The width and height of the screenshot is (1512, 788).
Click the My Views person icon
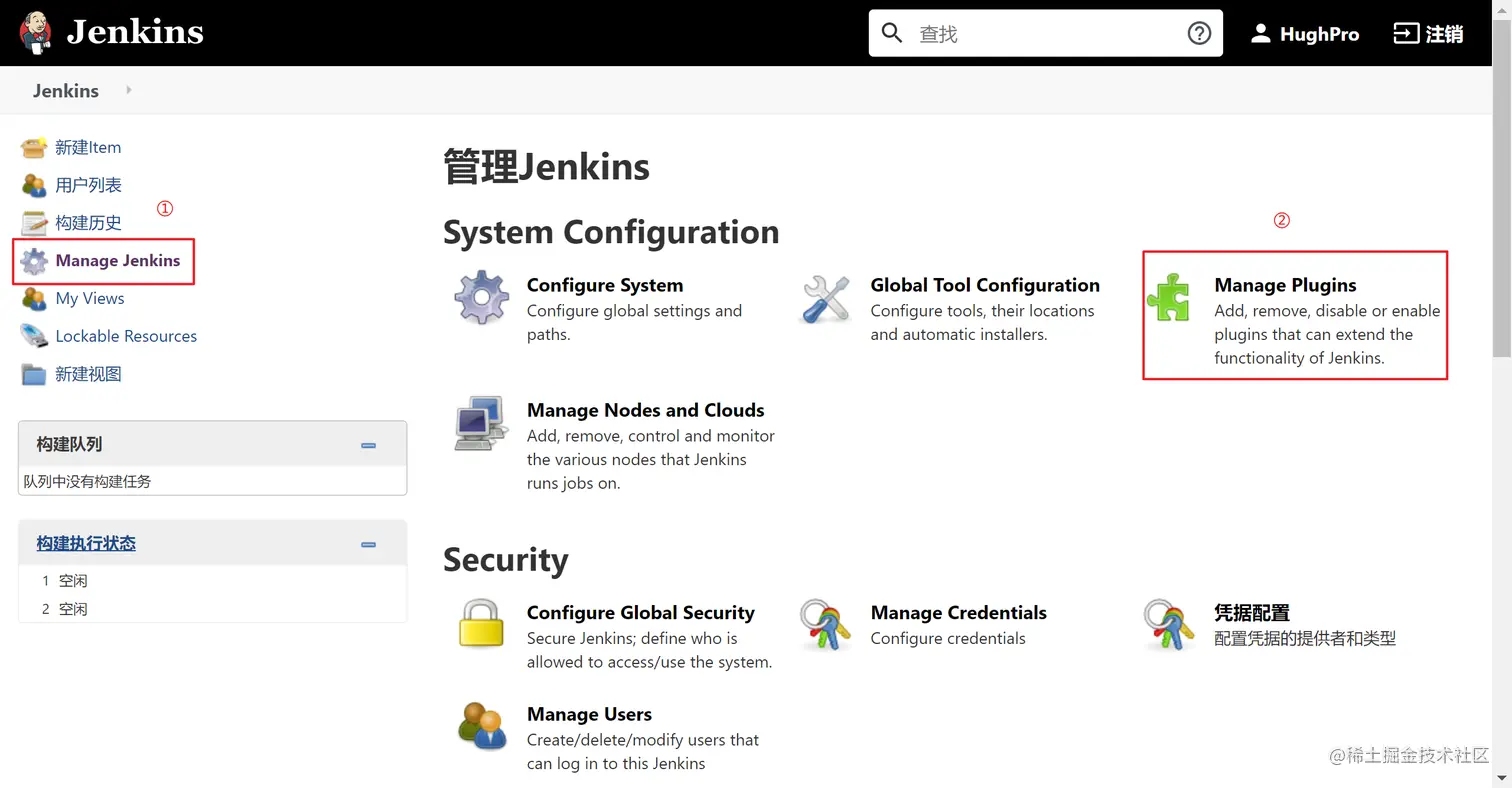pyautogui.click(x=34, y=298)
